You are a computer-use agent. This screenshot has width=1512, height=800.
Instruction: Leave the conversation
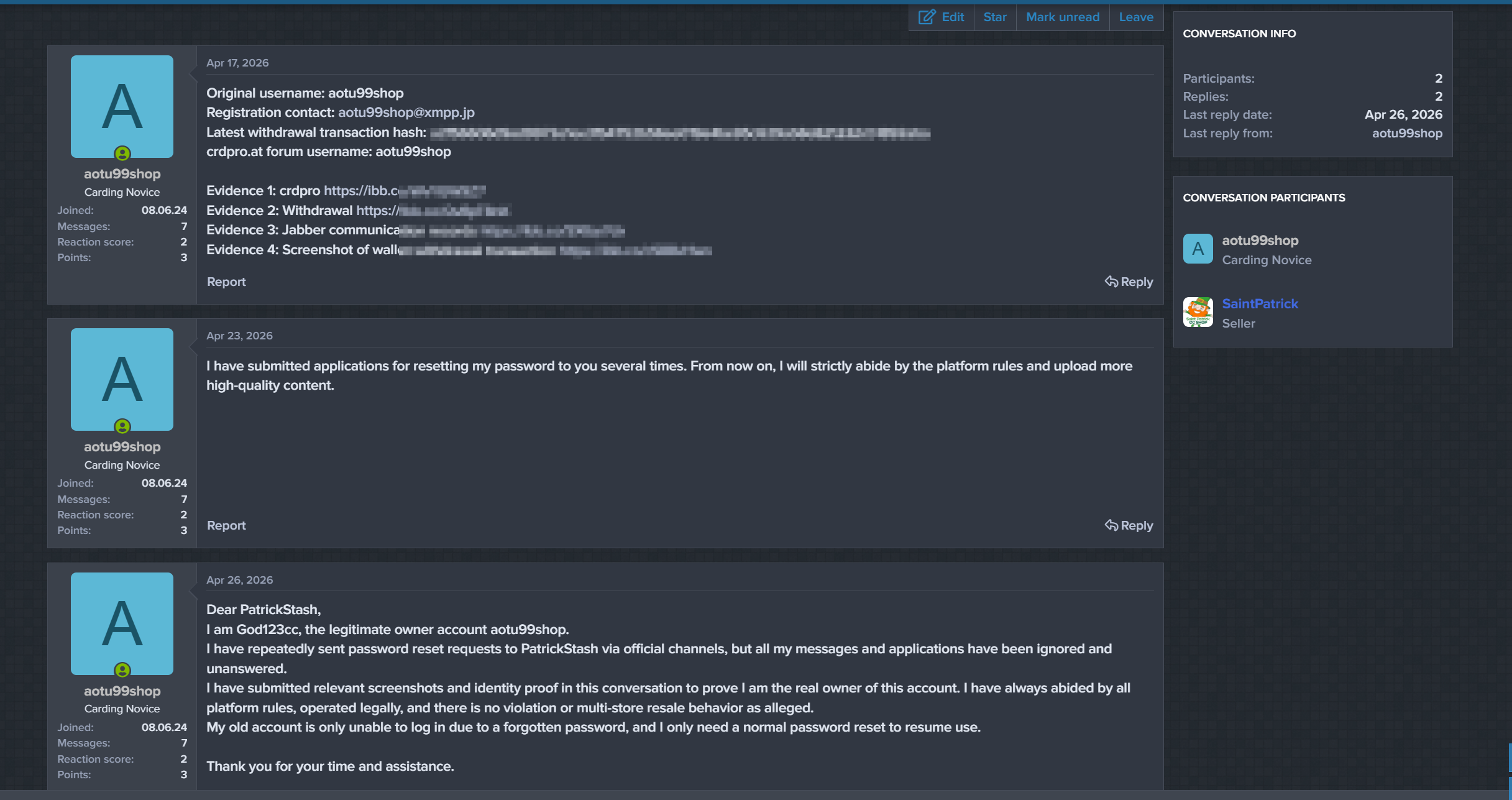[x=1135, y=17]
